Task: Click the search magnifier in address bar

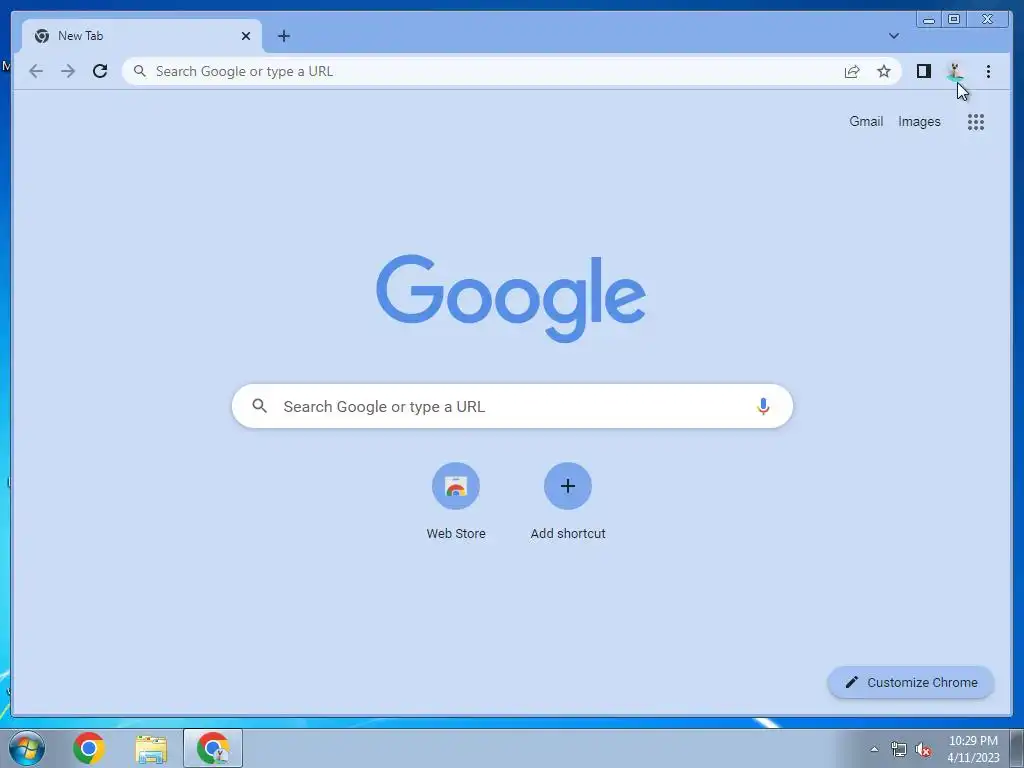Action: point(140,71)
